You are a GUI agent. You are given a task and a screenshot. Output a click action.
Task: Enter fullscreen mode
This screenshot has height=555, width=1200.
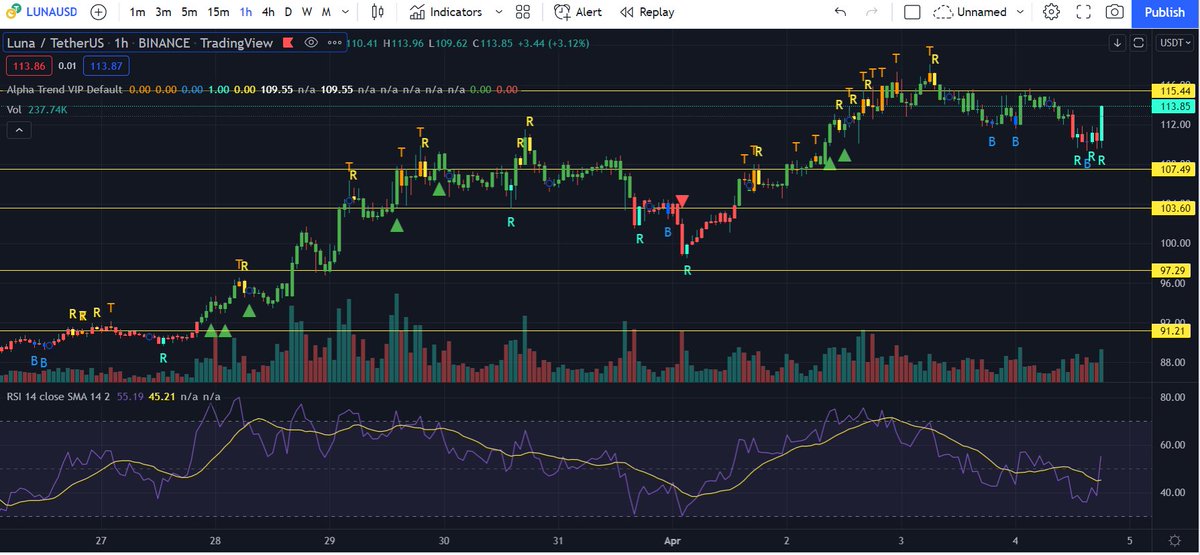pos(1083,12)
